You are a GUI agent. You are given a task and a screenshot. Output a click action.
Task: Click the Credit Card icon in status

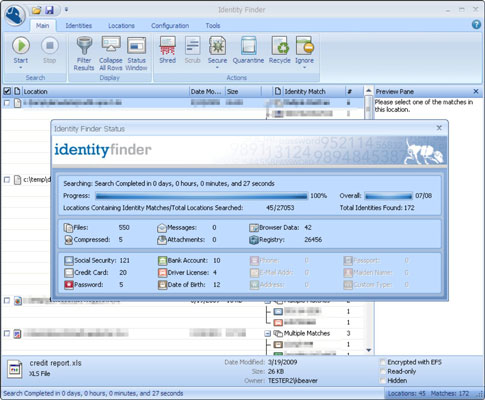(69, 273)
